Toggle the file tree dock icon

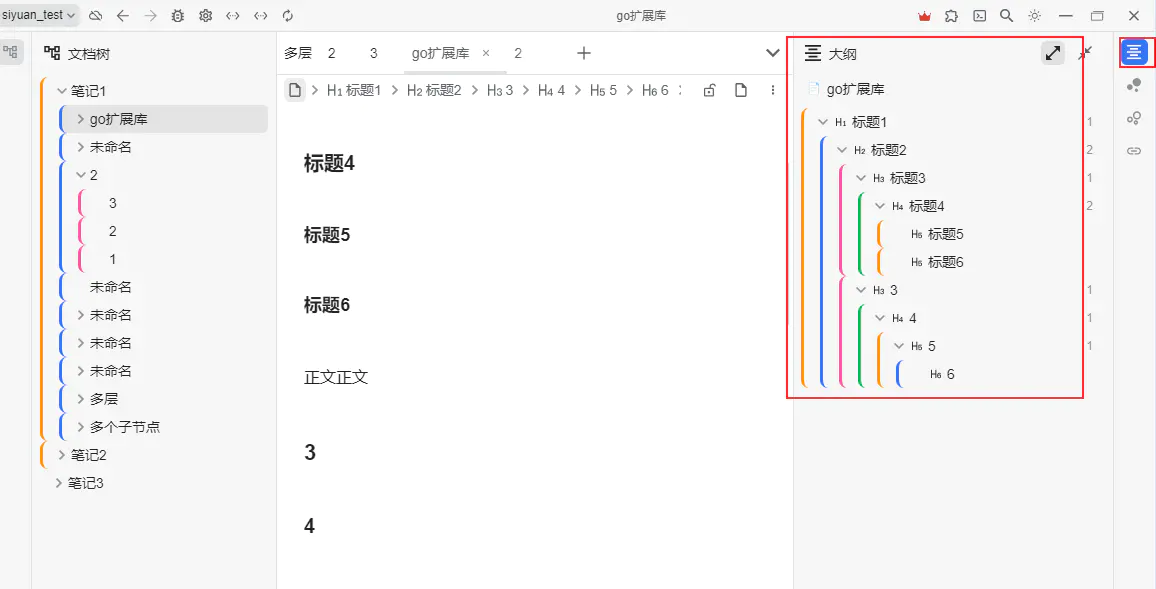point(10,52)
